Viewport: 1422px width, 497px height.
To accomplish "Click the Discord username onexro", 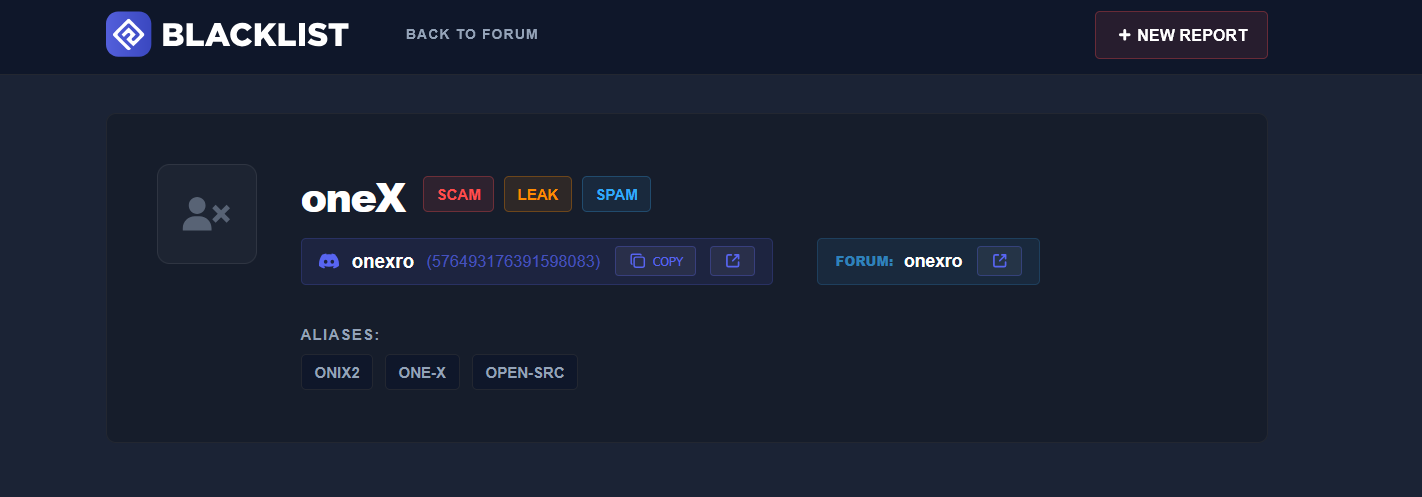I will click(383, 261).
